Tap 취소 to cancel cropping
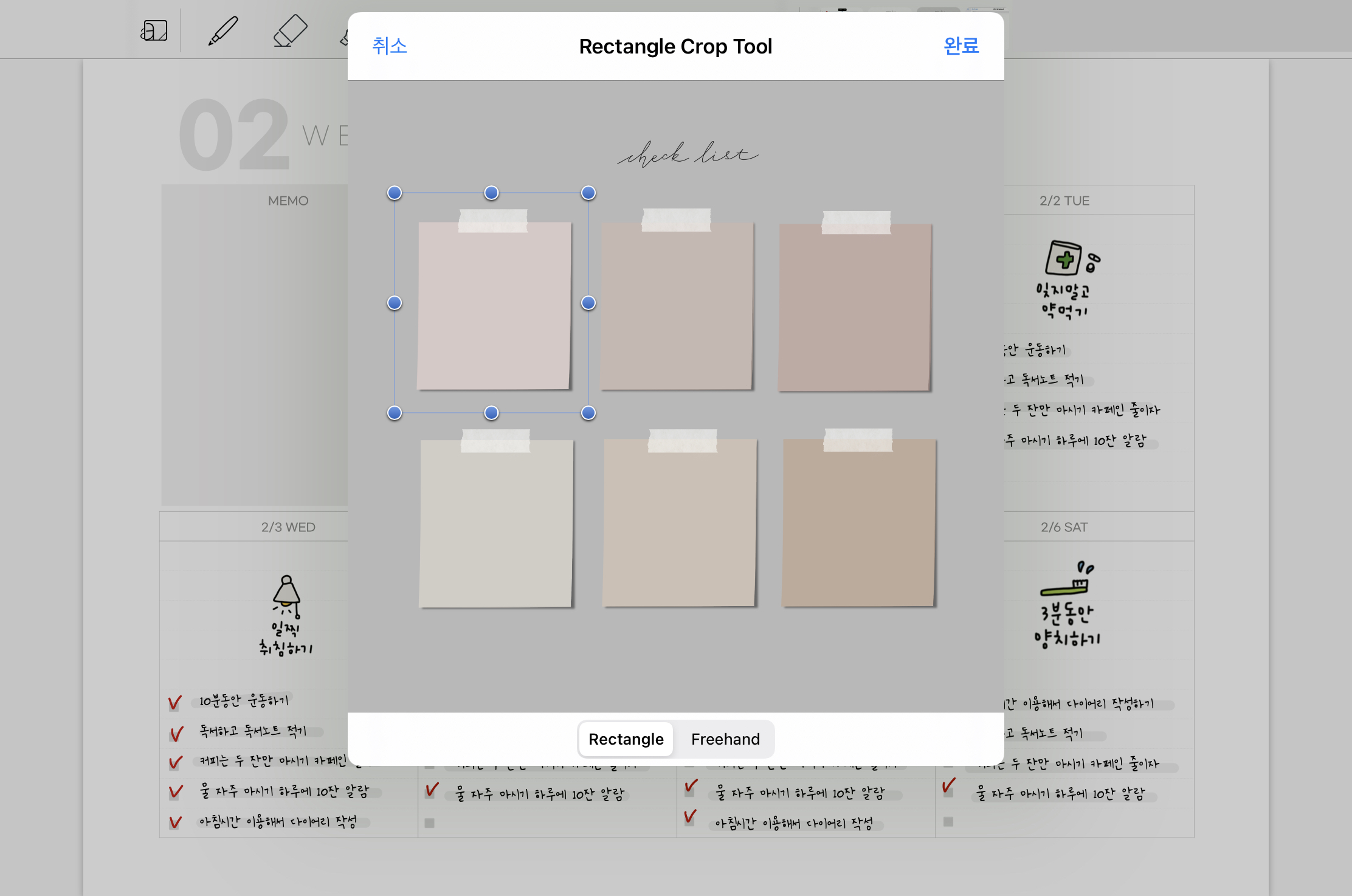1352x896 pixels. coord(389,46)
